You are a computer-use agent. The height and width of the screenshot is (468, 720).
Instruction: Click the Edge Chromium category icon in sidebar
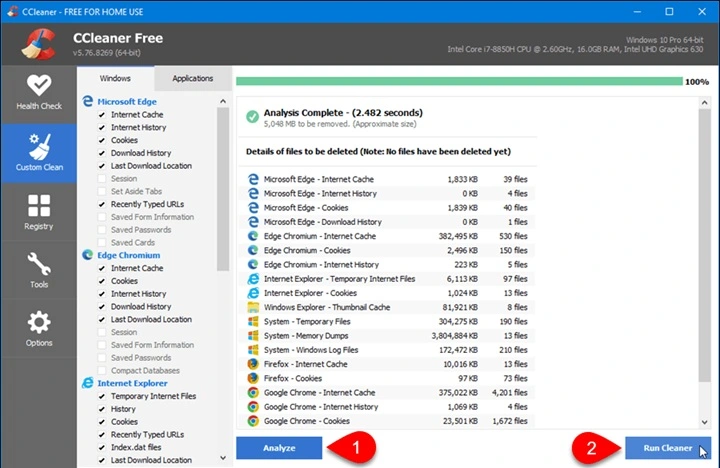coord(88,255)
